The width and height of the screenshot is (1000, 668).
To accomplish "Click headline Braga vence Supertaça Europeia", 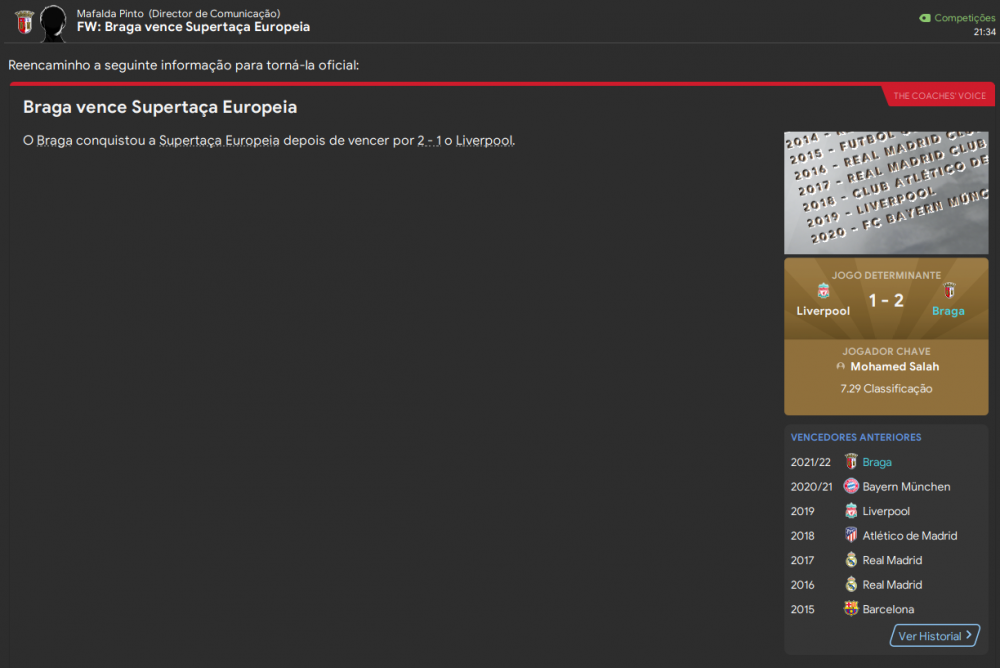I will pyautogui.click(x=160, y=107).
